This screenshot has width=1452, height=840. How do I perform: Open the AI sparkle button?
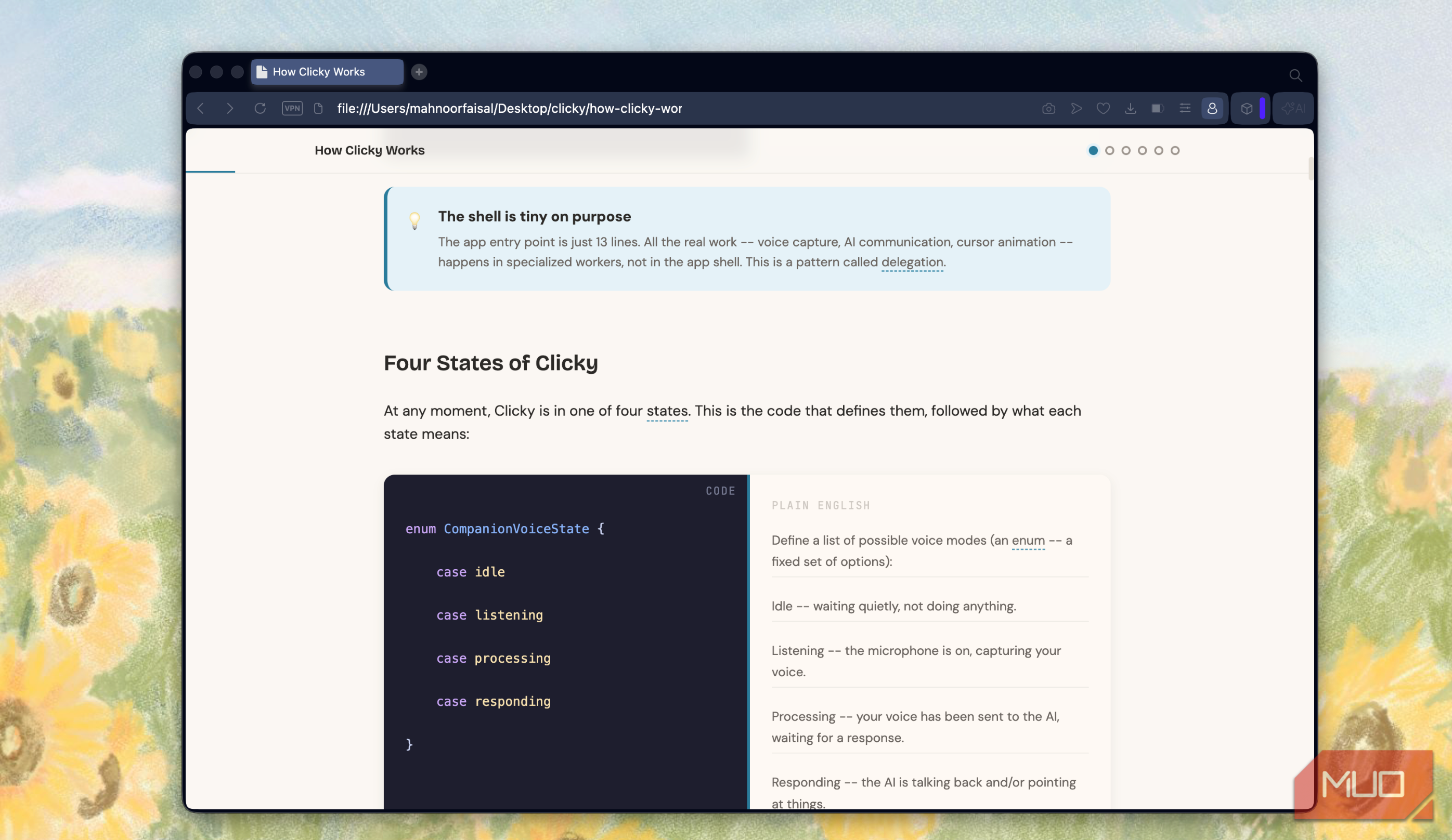[1292, 108]
